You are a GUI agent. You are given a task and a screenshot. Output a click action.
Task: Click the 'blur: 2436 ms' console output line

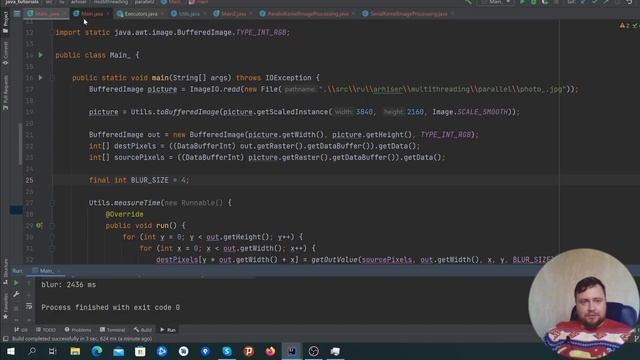tap(69, 284)
